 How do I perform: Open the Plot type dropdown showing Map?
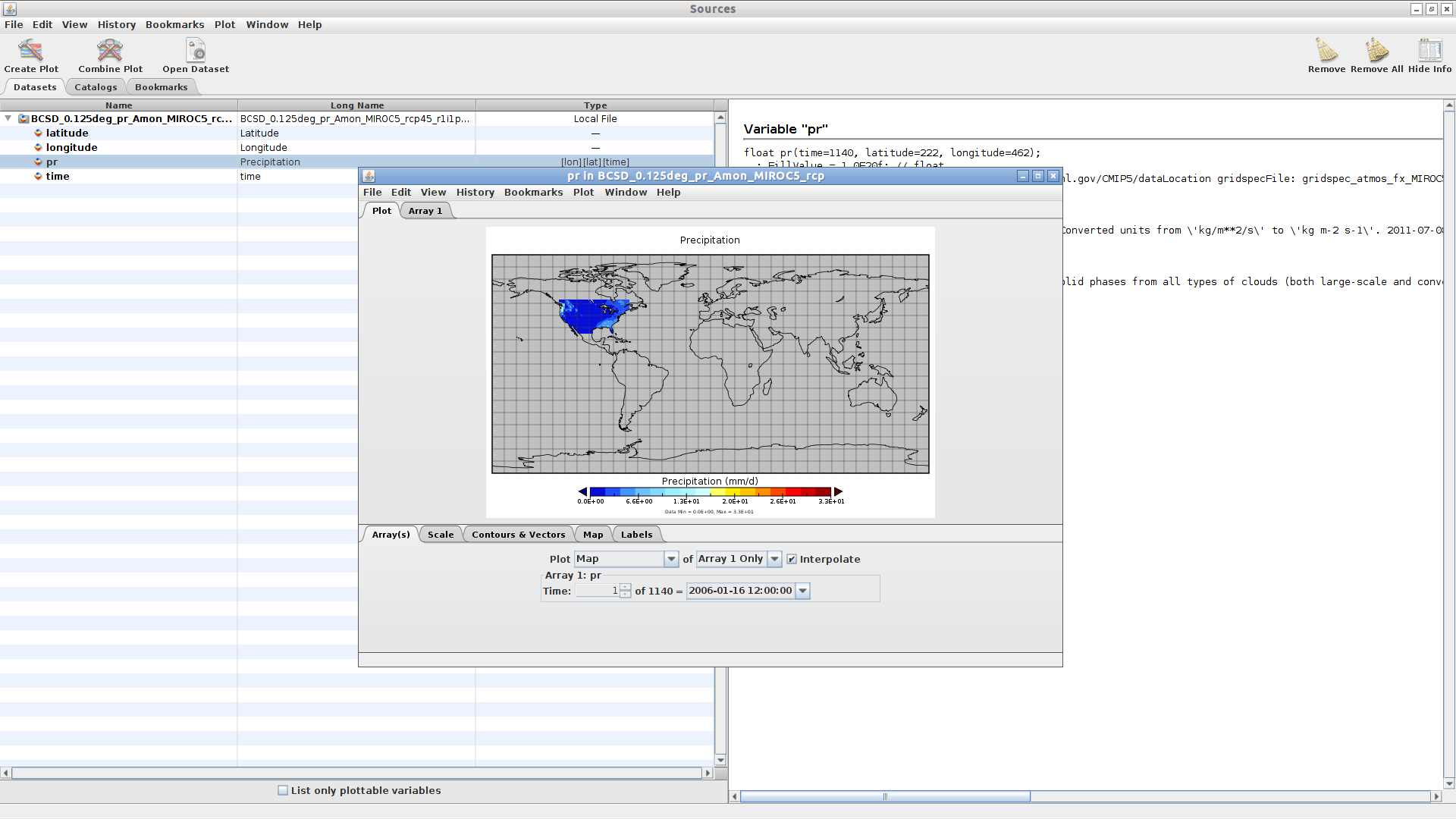(x=670, y=559)
